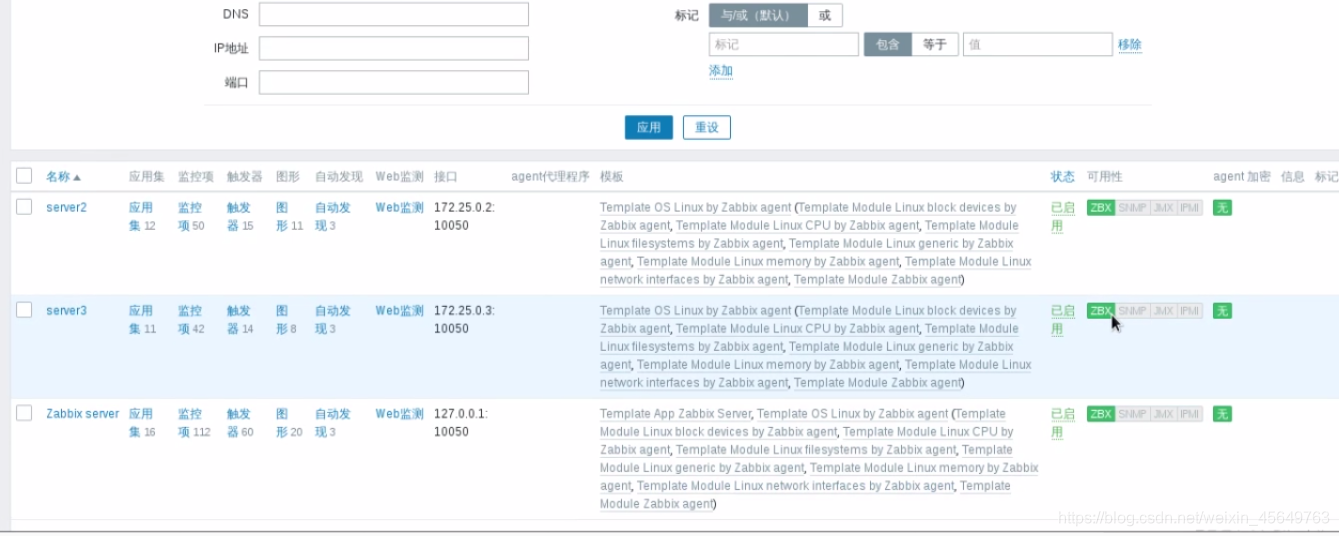1339x536 pixels.
Task: Open Web监测 for server2
Action: (x=400, y=207)
